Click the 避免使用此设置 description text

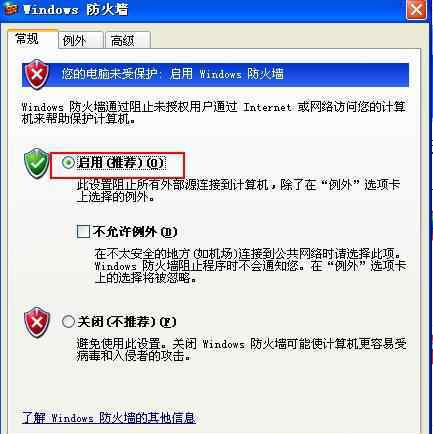point(241,350)
